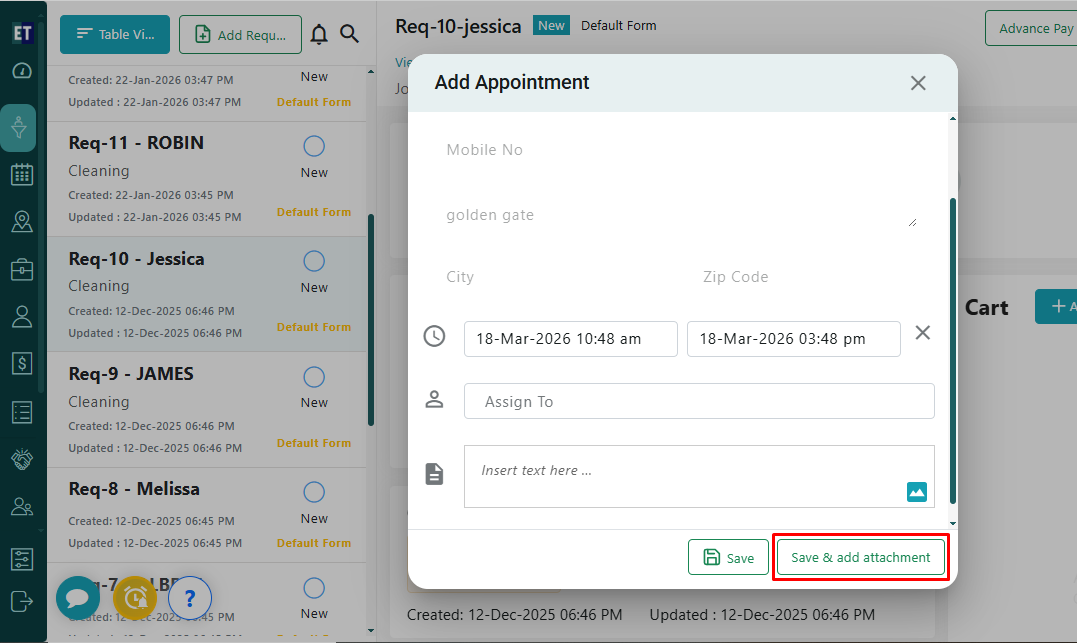Open the dashboard speedometer icon in sidebar
The image size is (1077, 643).
22,71
